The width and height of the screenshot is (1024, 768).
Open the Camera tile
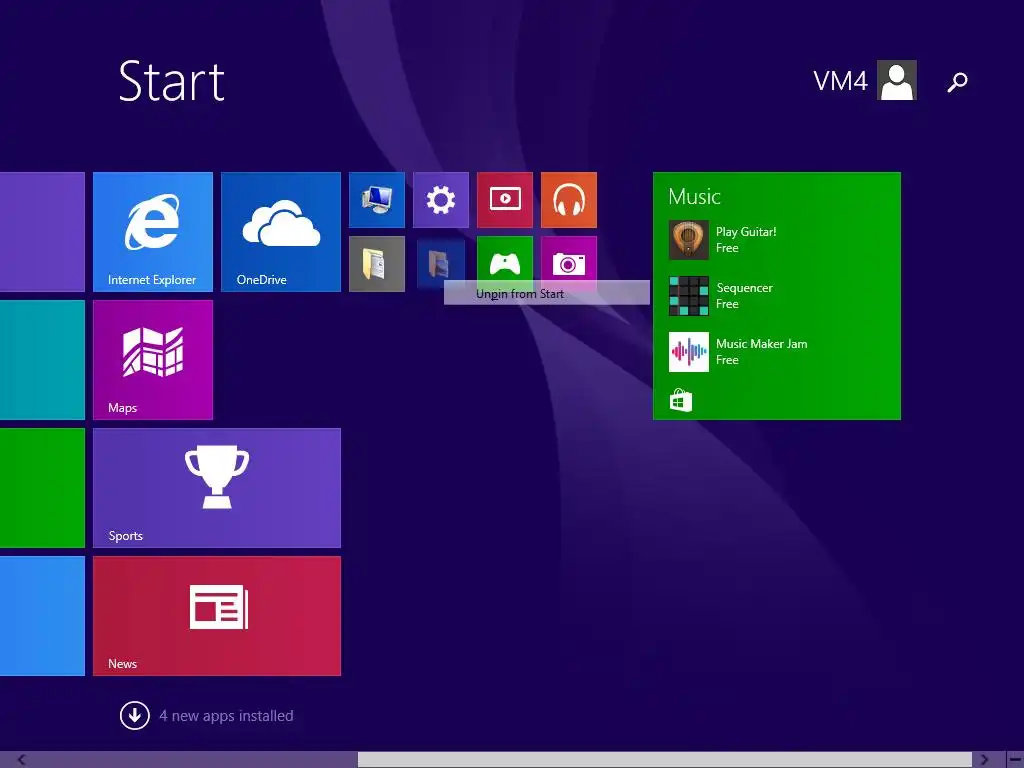(x=569, y=259)
